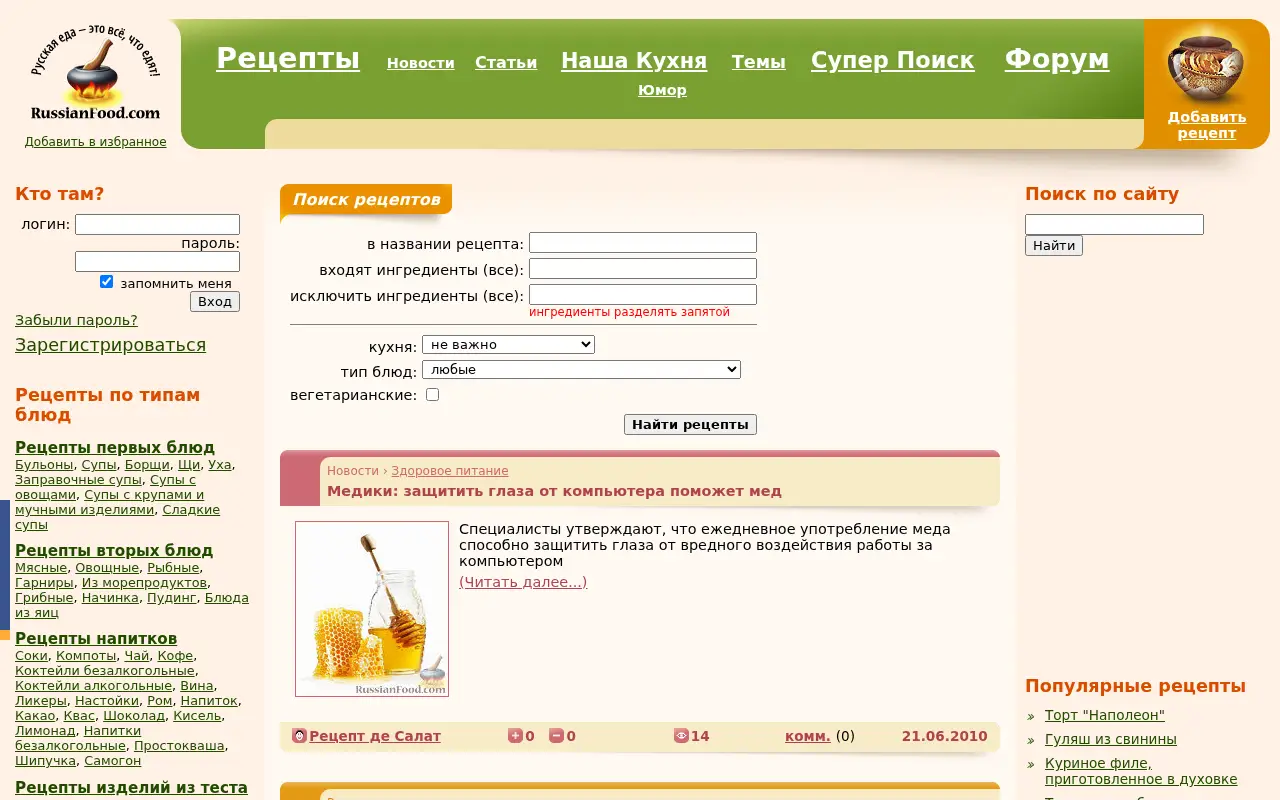Open the Рецепты первых блюд category
This screenshot has height=800, width=1280.
coord(115,448)
